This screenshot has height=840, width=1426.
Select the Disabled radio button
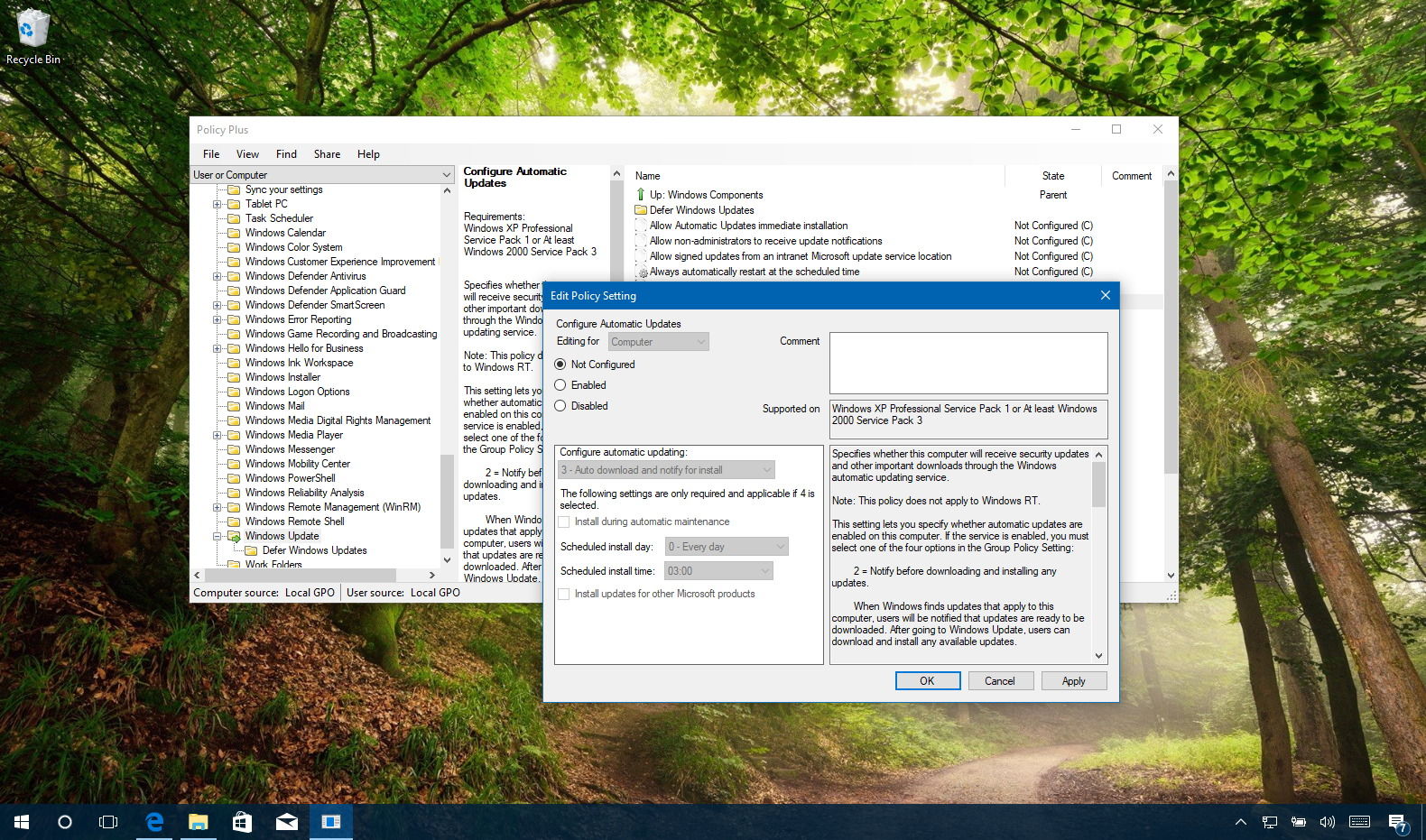[560, 406]
